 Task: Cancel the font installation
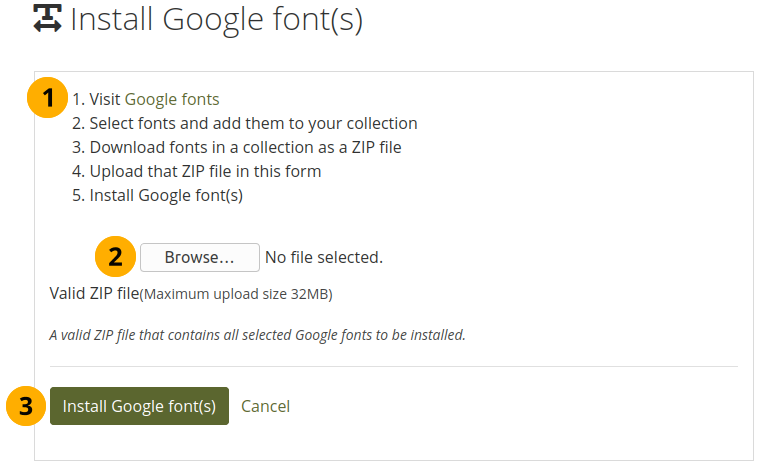click(265, 406)
